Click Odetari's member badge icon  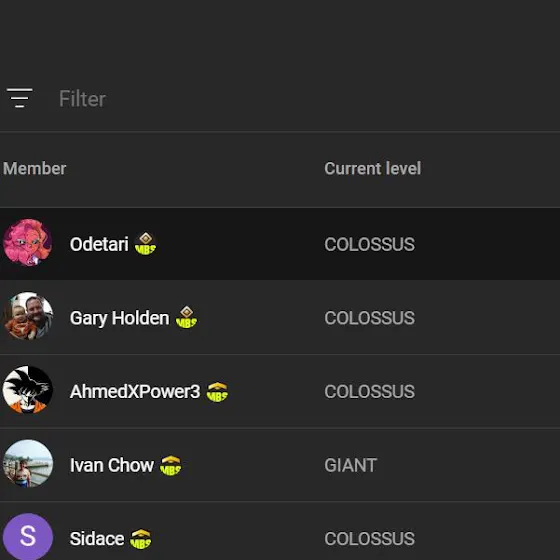point(145,244)
